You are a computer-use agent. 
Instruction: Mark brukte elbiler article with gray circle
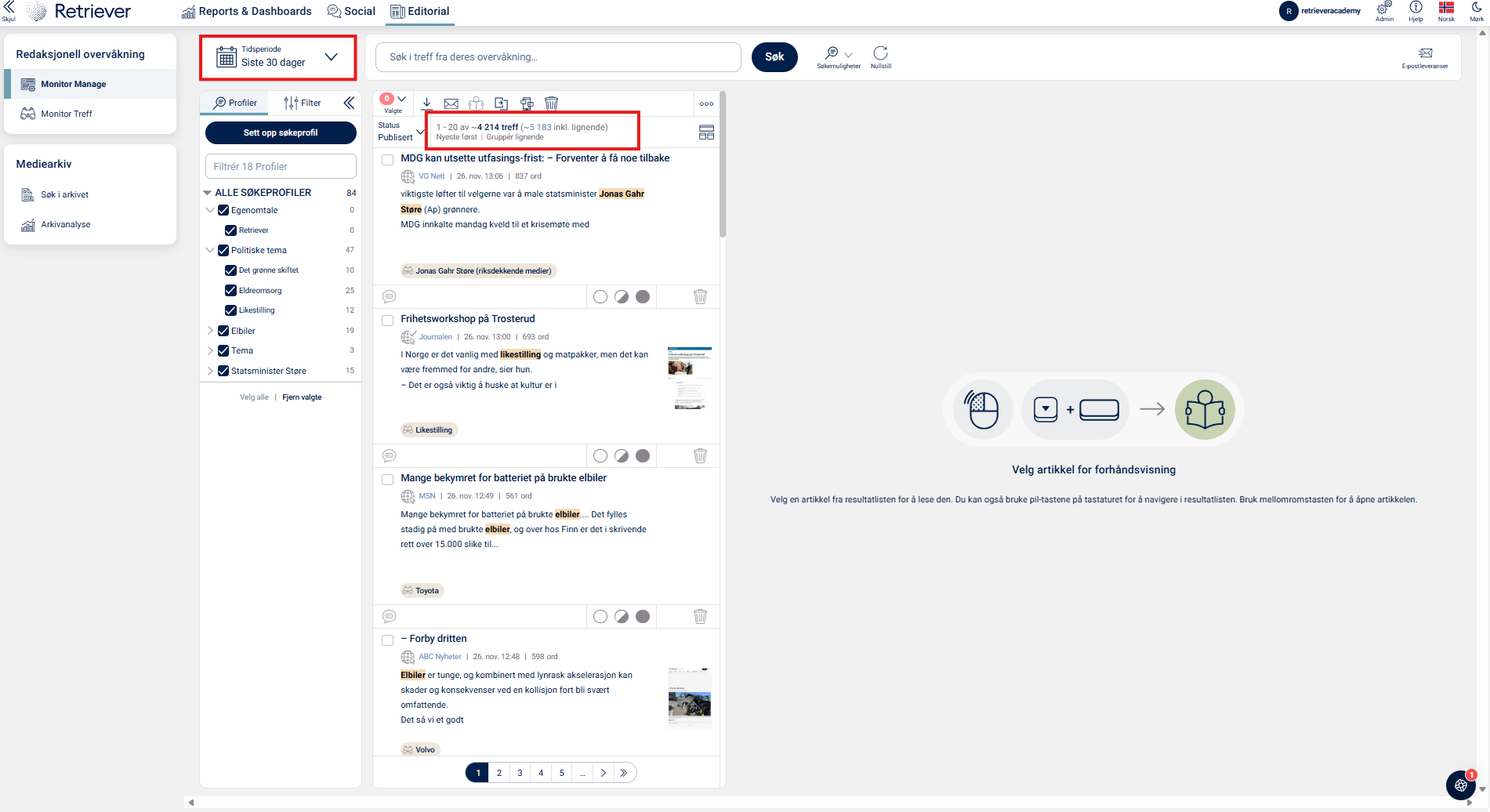point(643,616)
